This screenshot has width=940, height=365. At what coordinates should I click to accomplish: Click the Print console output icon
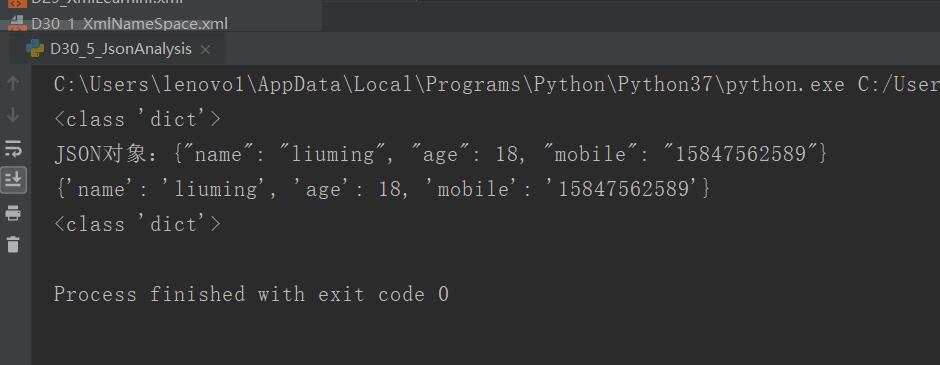pyautogui.click(x=13, y=213)
